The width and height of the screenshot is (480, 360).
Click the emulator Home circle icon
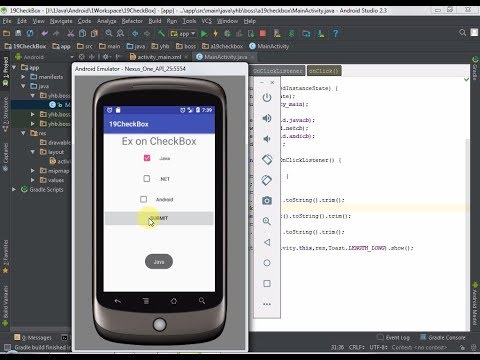point(267,263)
